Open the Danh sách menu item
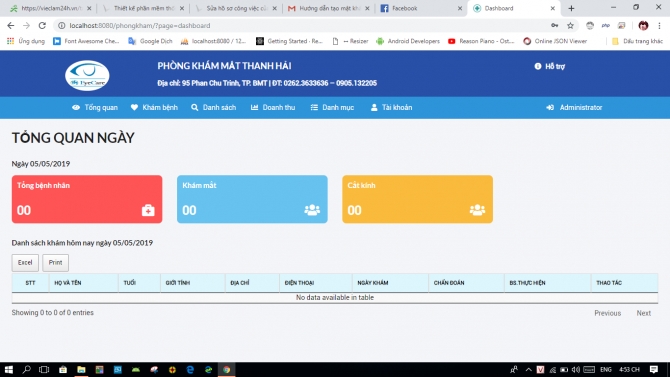670x377 pixels. [214, 107]
